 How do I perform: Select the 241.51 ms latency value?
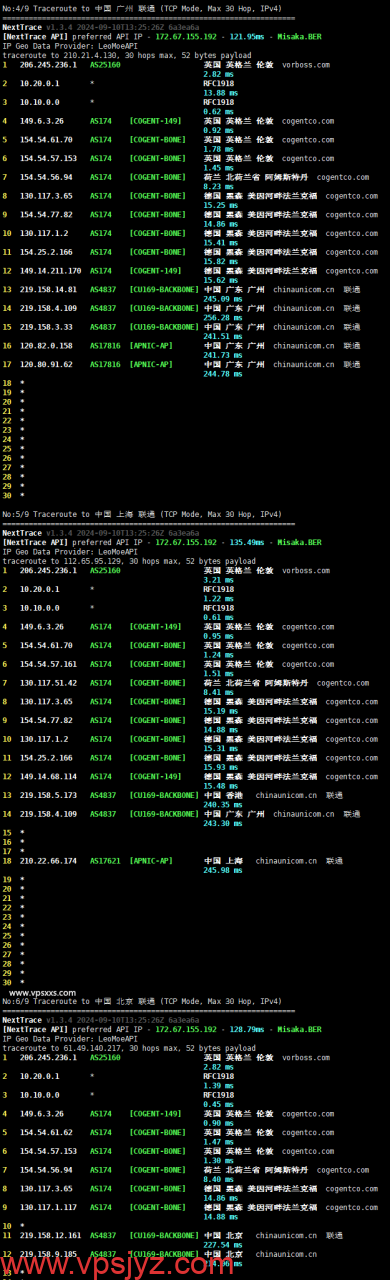222,336
